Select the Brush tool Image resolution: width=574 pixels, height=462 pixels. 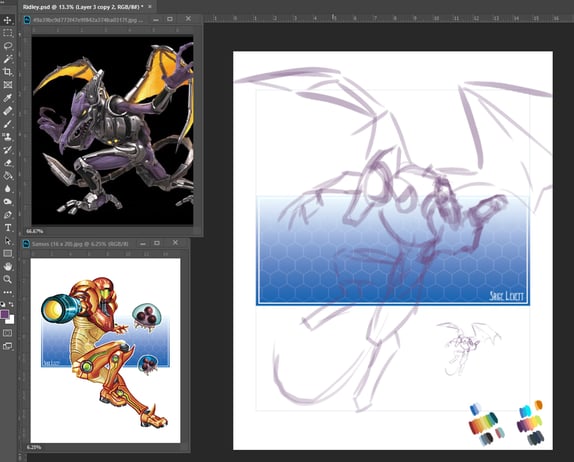[x=7, y=124]
